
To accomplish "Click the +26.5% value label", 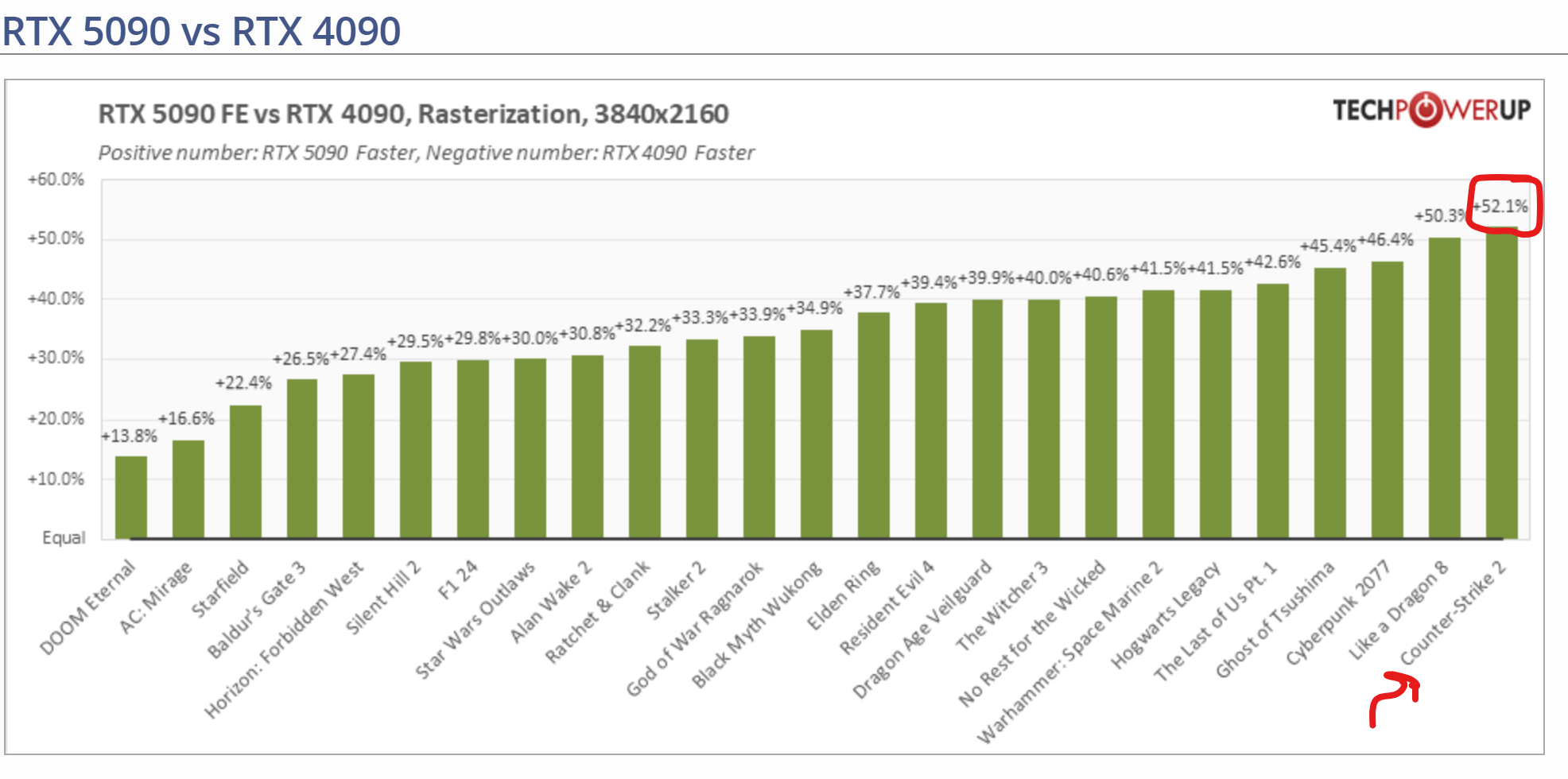I will tap(301, 358).
